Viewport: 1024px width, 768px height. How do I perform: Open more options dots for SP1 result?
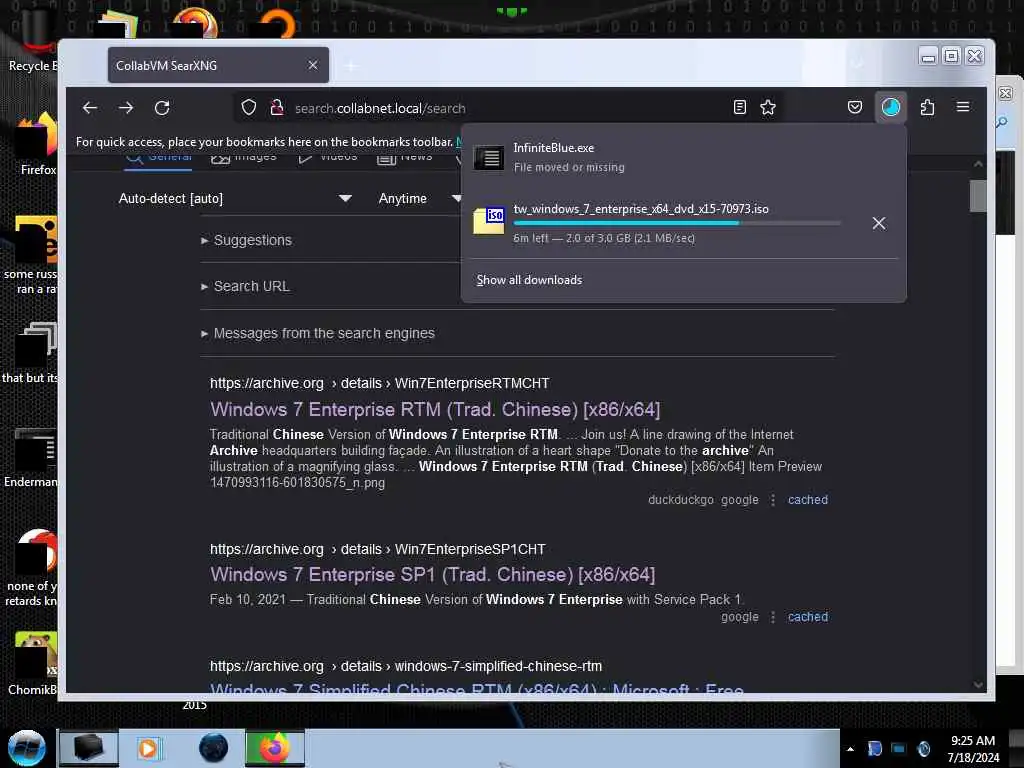coord(773,617)
